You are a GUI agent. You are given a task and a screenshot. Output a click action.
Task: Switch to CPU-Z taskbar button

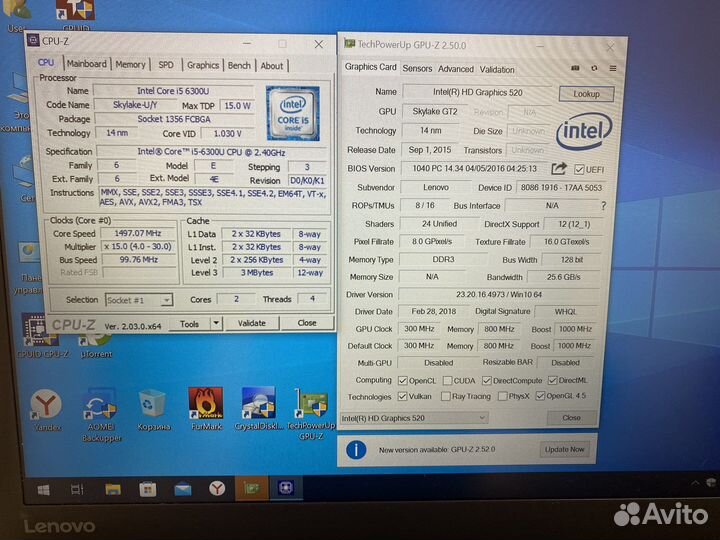coord(286,488)
